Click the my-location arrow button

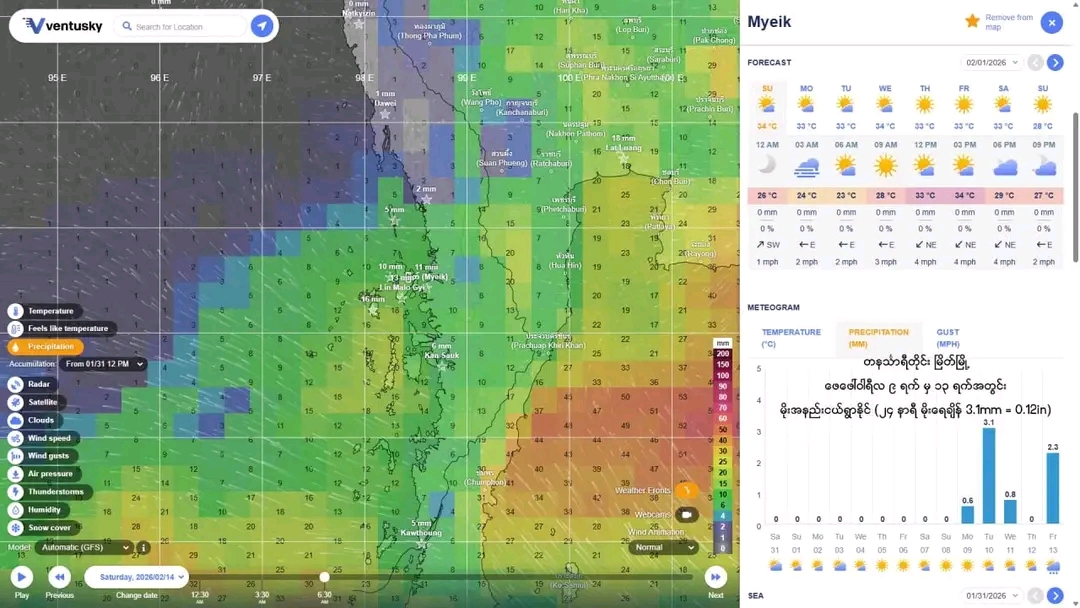262,26
